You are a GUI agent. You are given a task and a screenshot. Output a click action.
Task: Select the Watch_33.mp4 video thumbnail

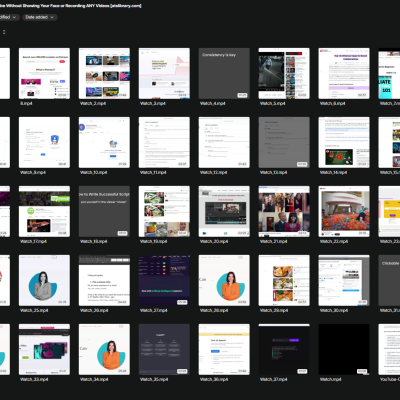[x=44, y=349]
